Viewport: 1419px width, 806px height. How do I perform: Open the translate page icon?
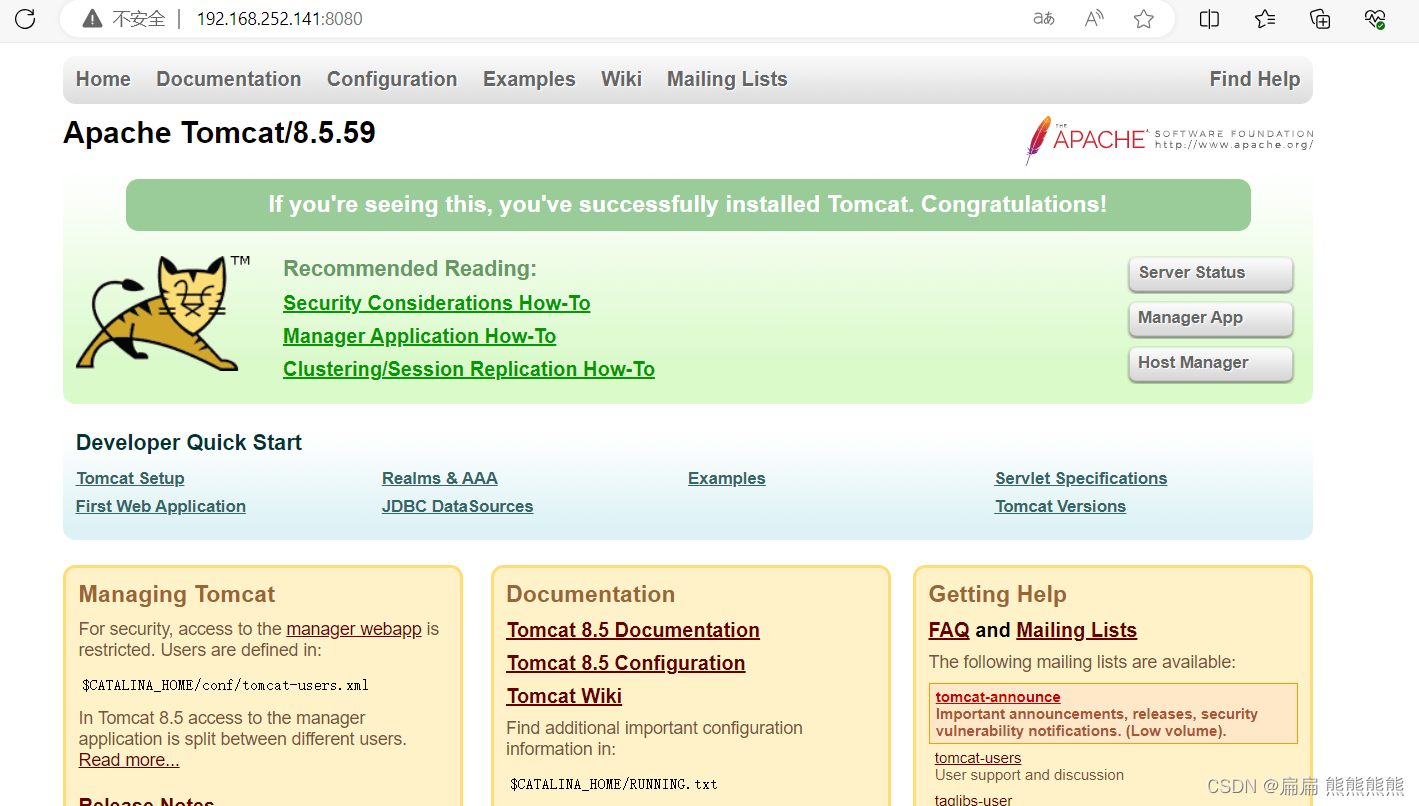point(1043,18)
